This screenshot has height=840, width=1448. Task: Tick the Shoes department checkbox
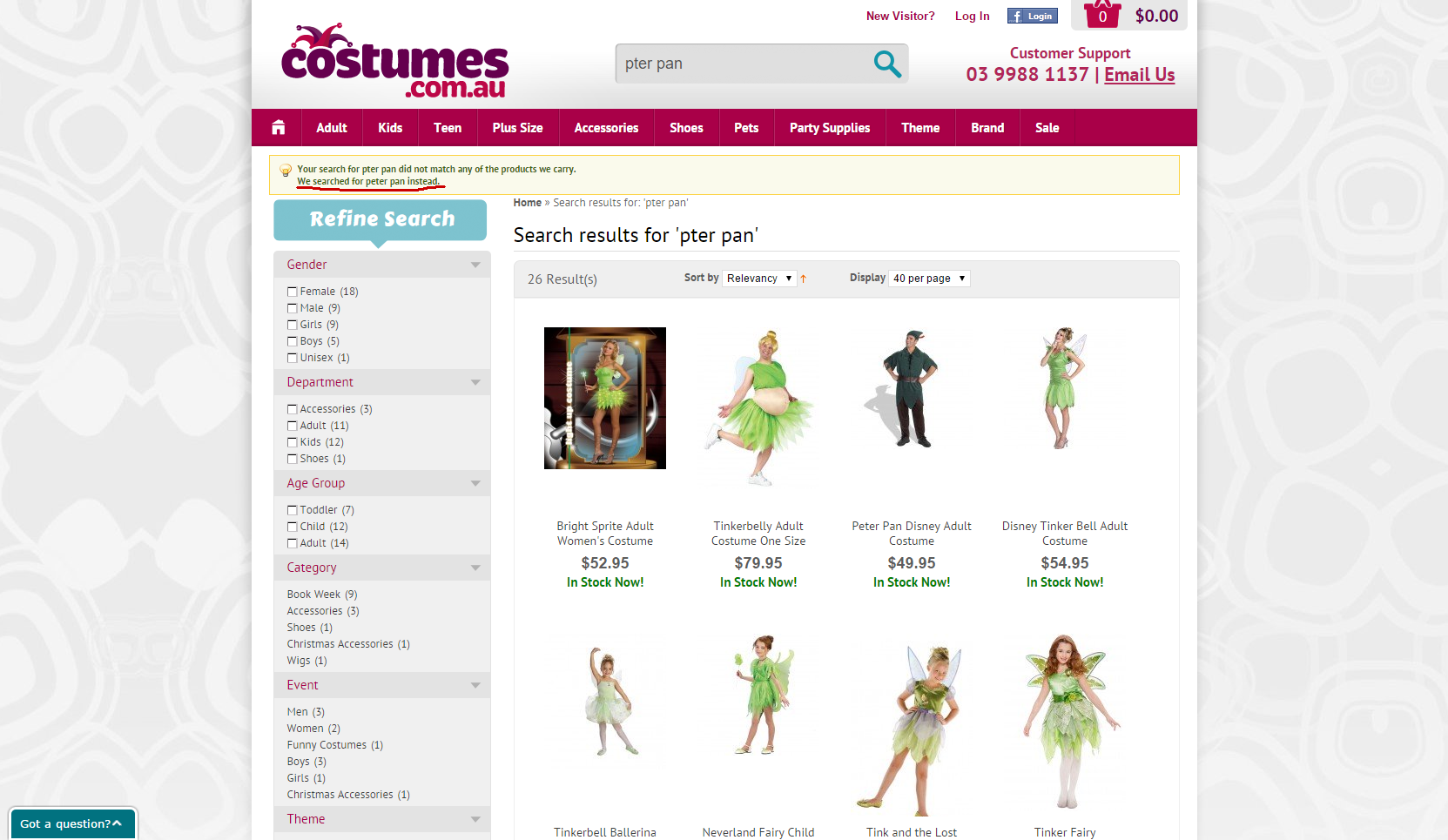coord(293,459)
